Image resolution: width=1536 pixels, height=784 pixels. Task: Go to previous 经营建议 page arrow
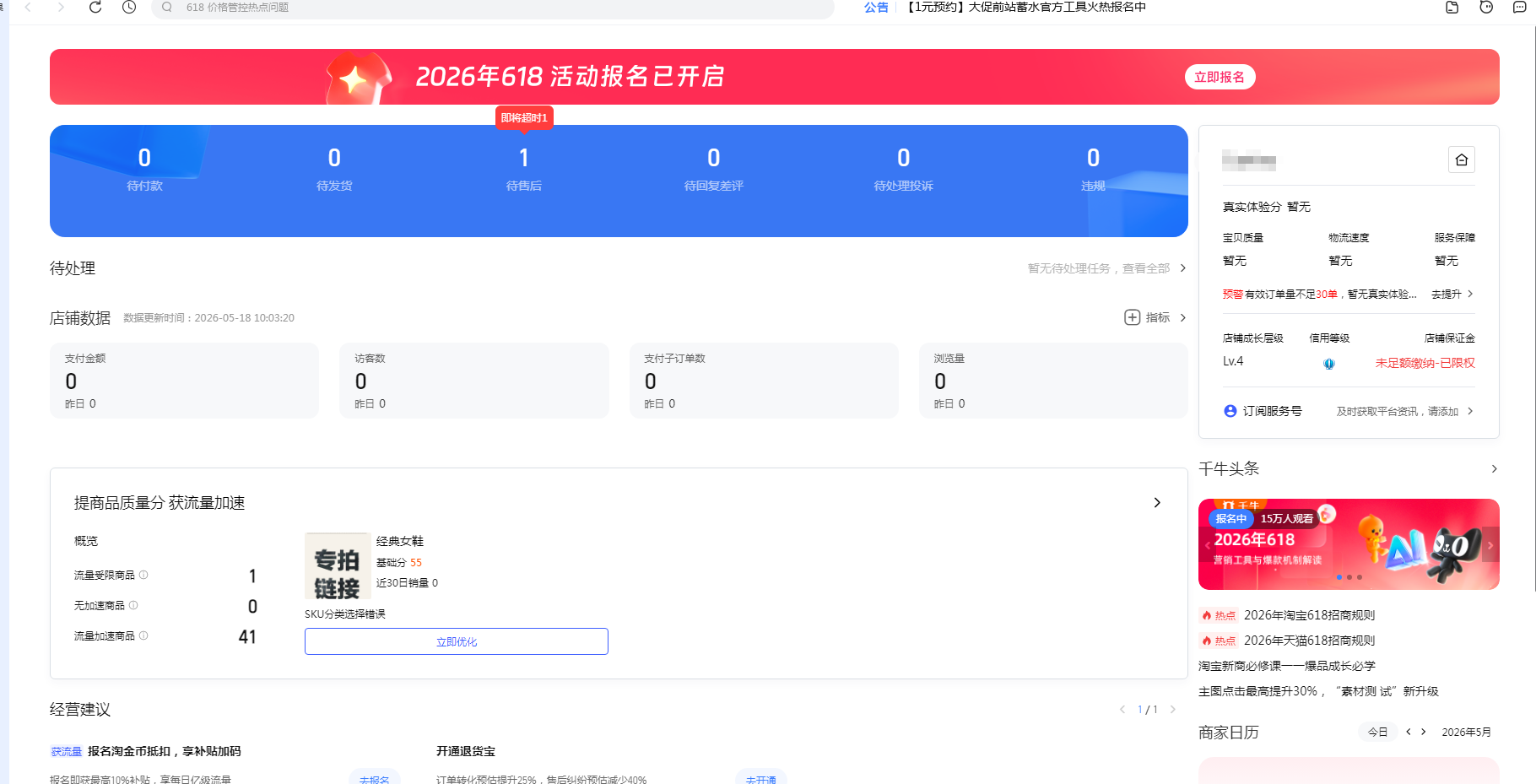click(1122, 709)
